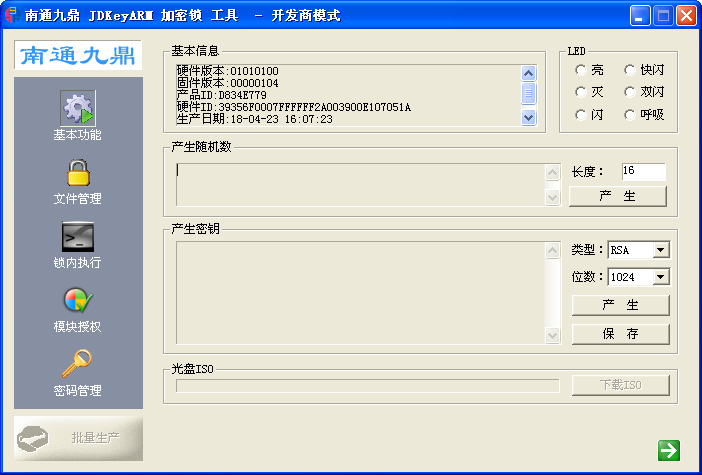702x475 pixels.
Task: Click the random number box down scroll arrow
Action: coord(553,197)
